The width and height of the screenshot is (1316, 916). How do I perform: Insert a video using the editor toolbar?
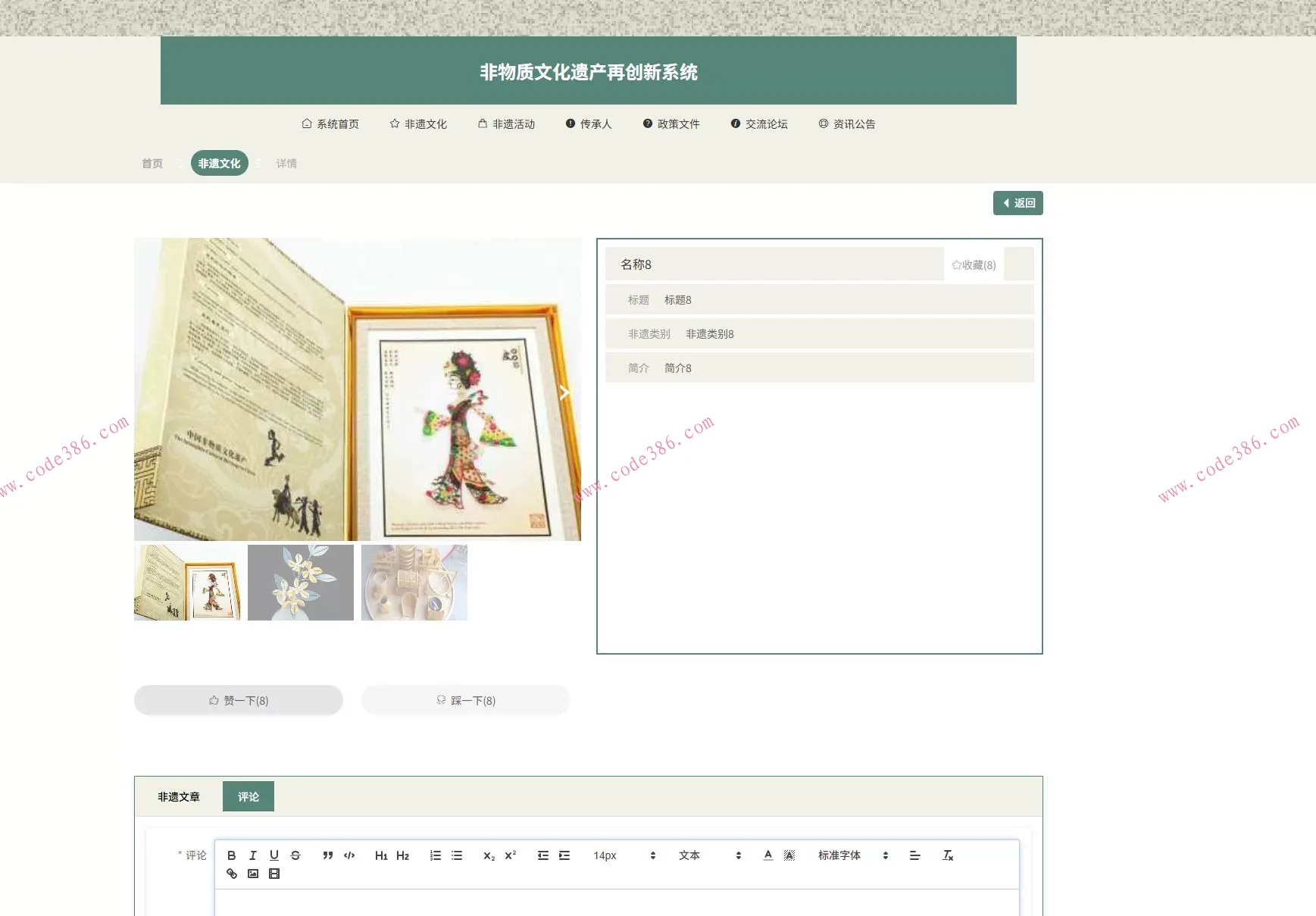(x=274, y=874)
